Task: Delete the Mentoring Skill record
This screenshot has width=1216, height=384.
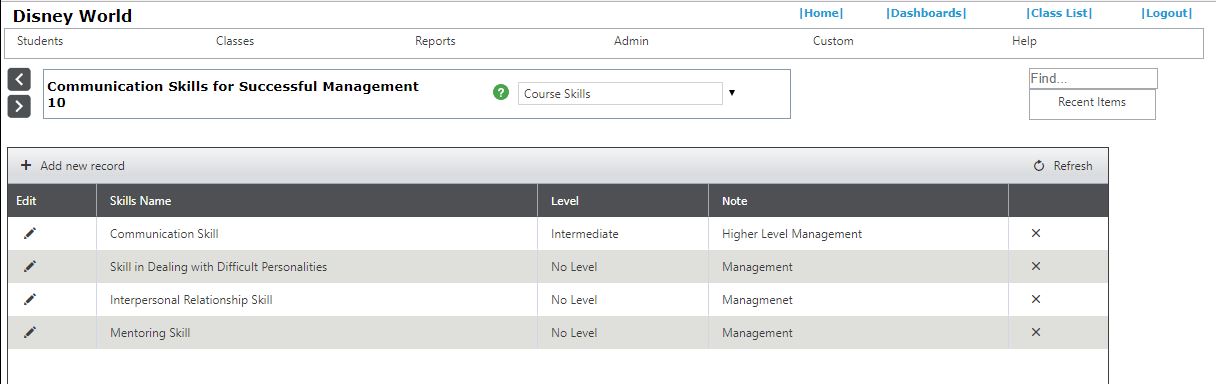Action: (1036, 332)
